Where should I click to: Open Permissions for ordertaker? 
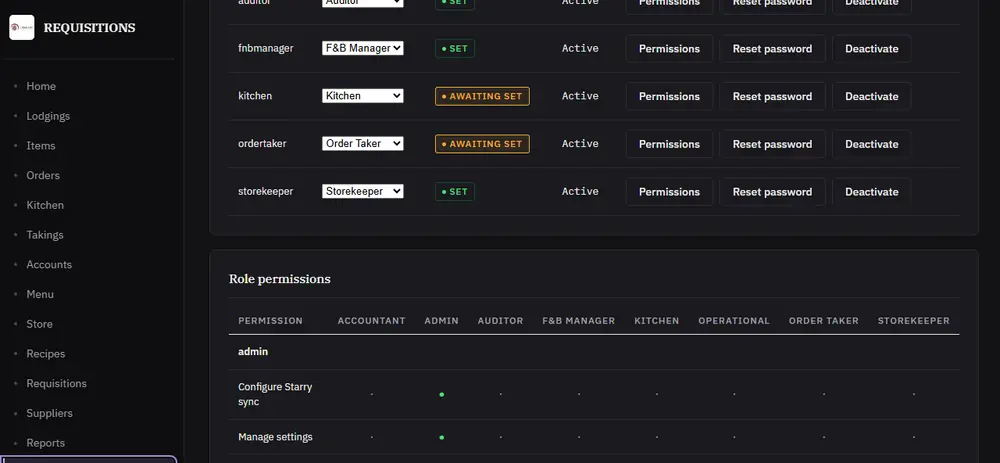coord(669,144)
